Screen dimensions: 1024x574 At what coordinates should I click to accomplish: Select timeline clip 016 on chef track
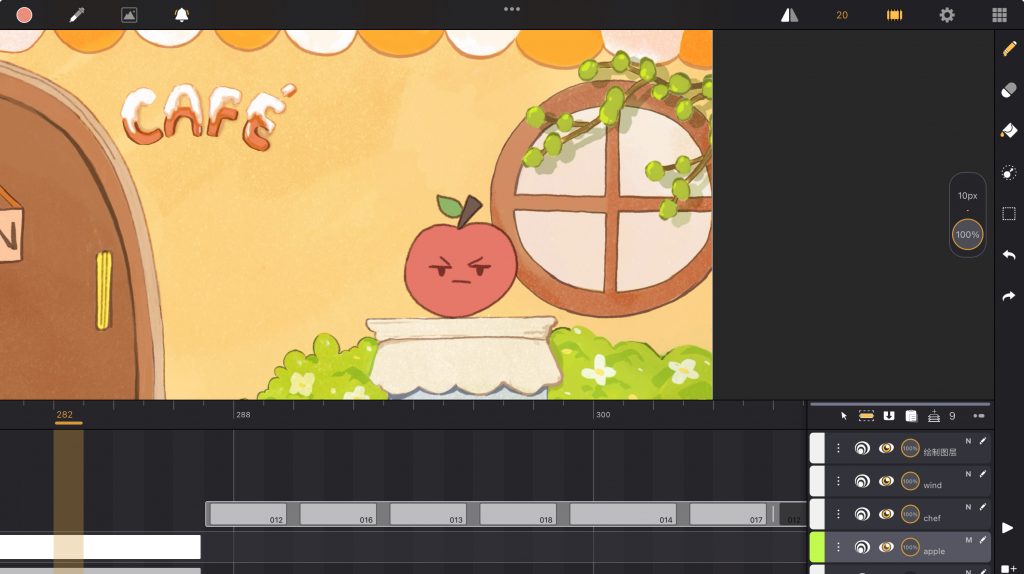coord(338,514)
